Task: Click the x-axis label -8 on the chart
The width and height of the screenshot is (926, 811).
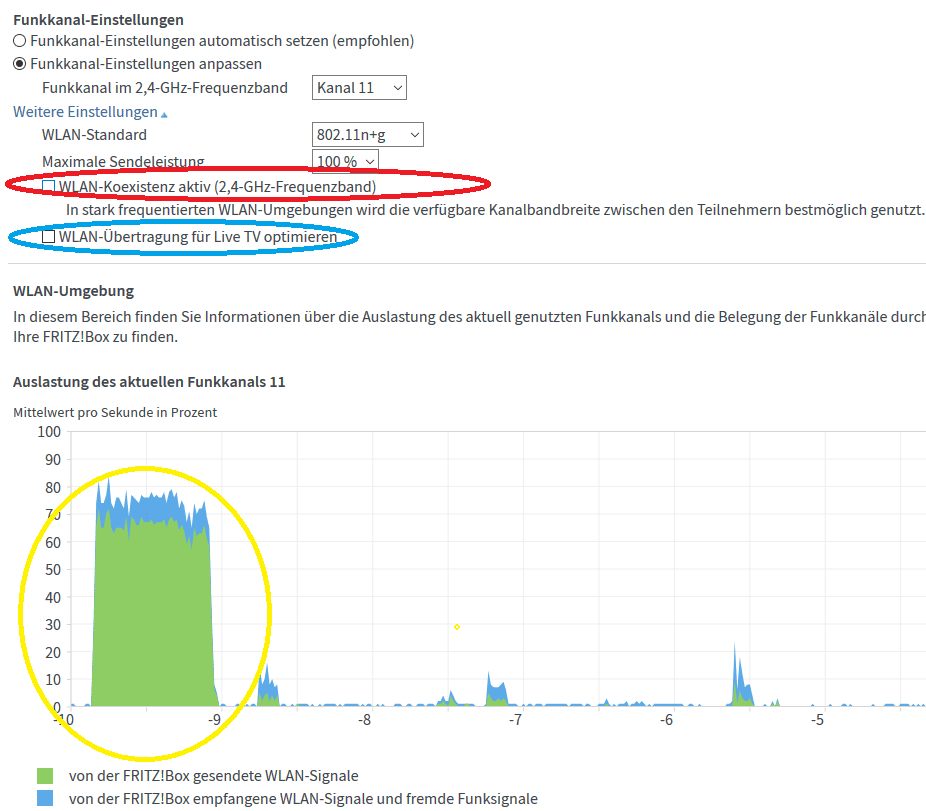Action: pyautogui.click(x=364, y=719)
